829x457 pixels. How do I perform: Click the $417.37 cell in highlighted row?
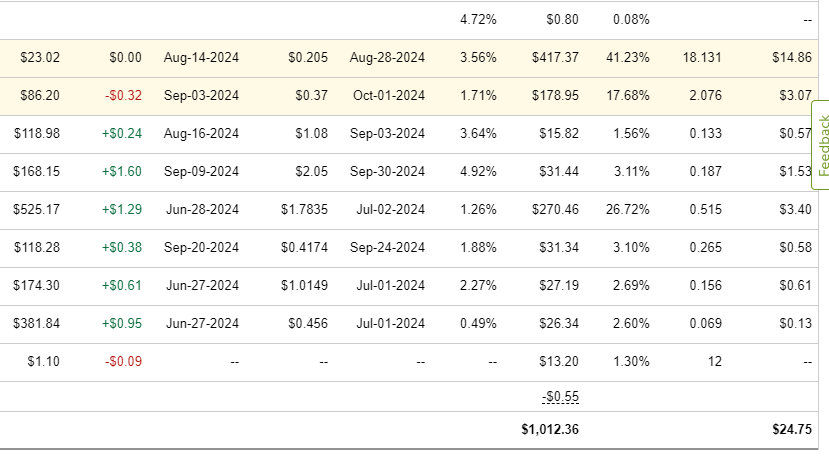point(556,58)
